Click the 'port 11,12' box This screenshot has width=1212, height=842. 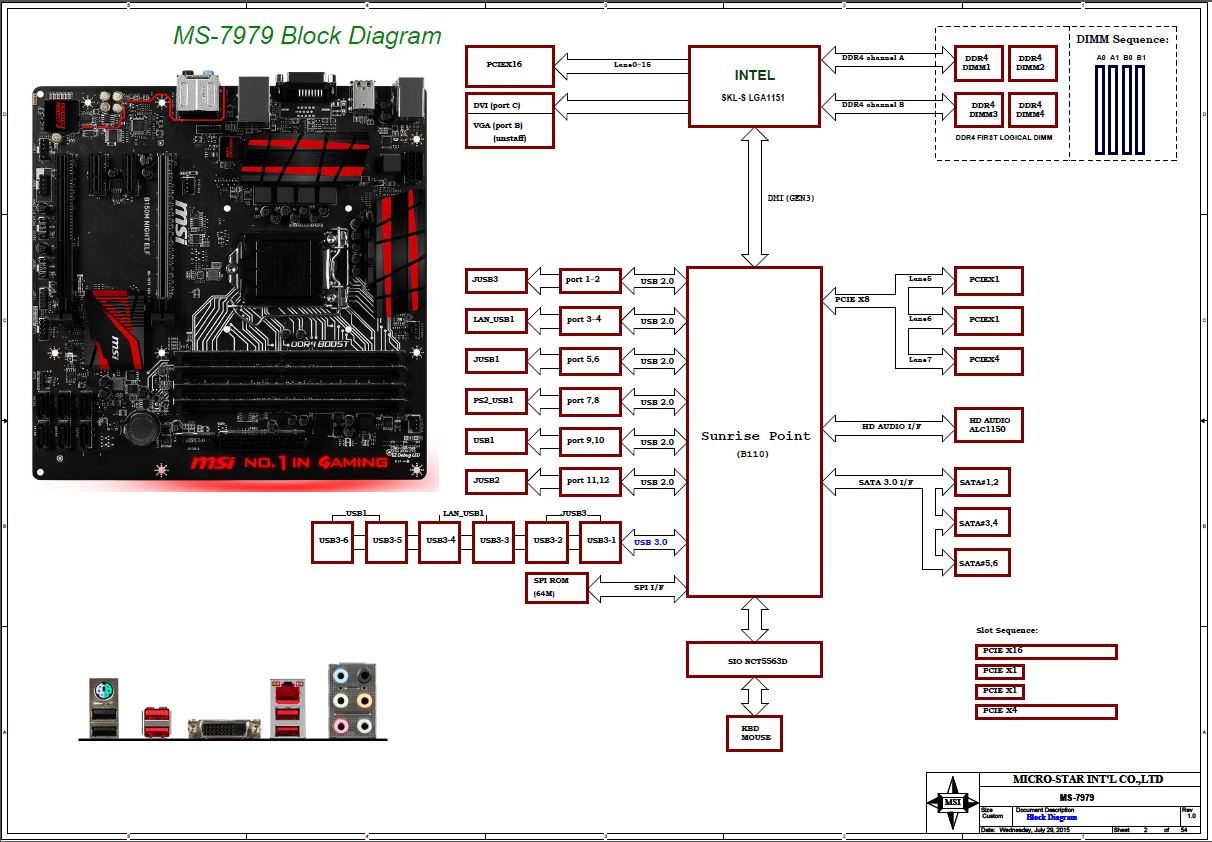tap(590, 481)
